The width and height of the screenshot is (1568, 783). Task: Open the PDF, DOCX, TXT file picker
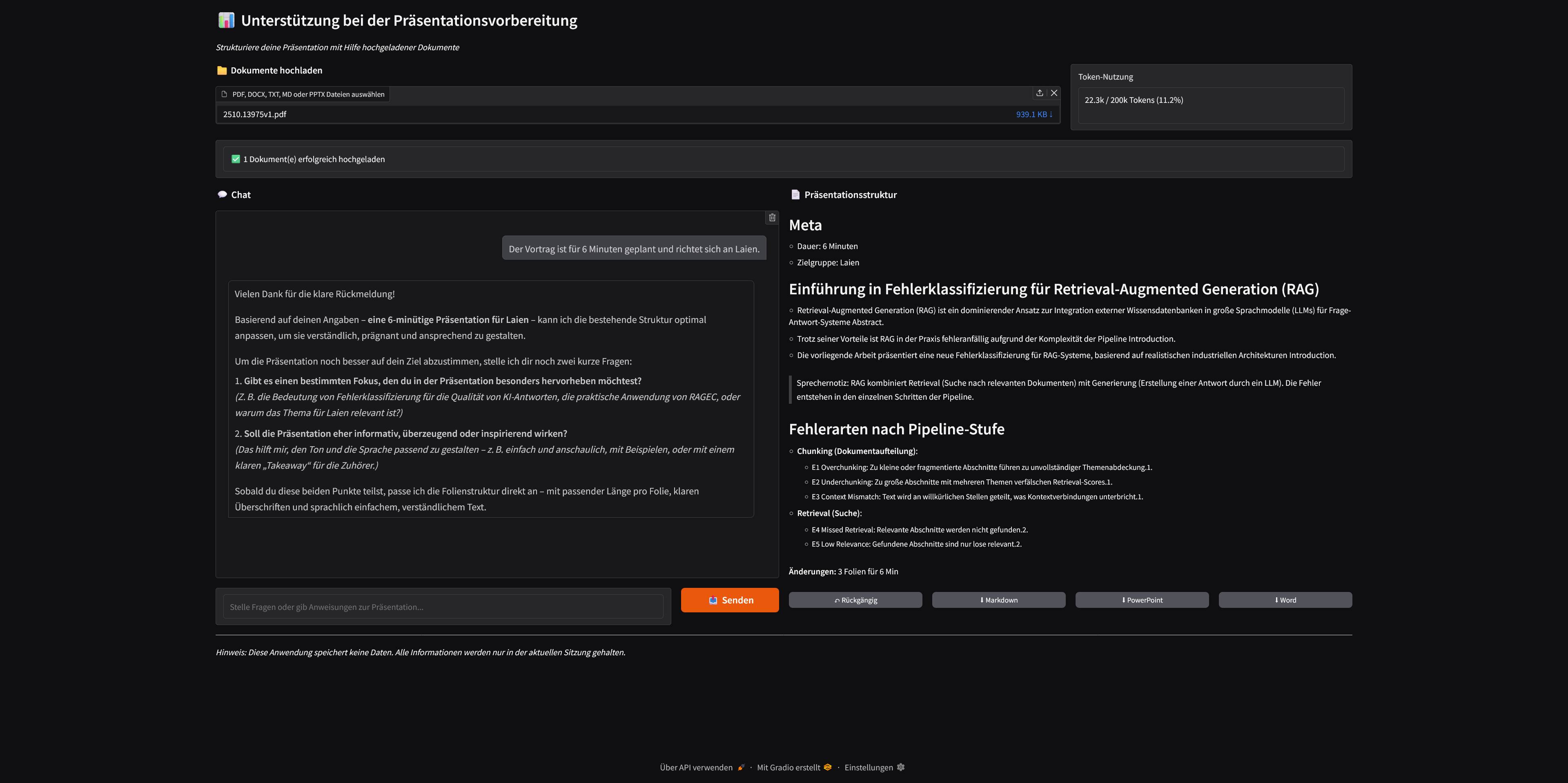pyautogui.click(x=303, y=94)
